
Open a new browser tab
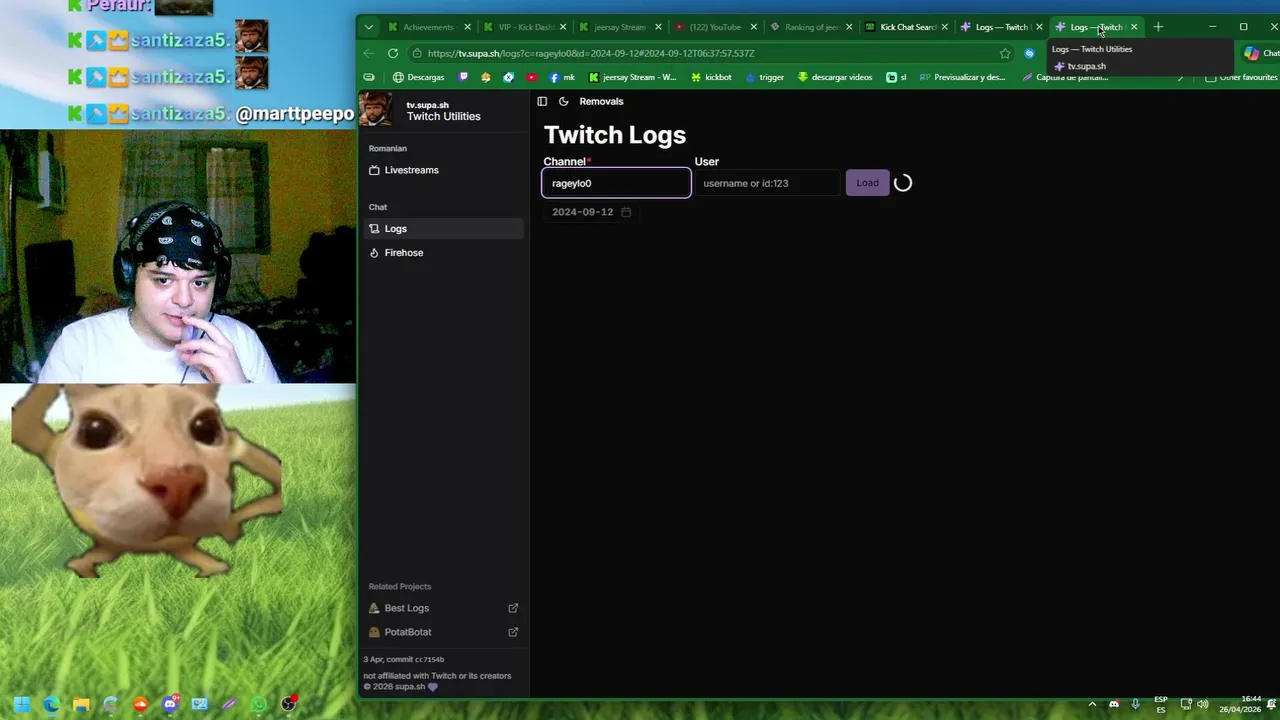(x=1158, y=27)
